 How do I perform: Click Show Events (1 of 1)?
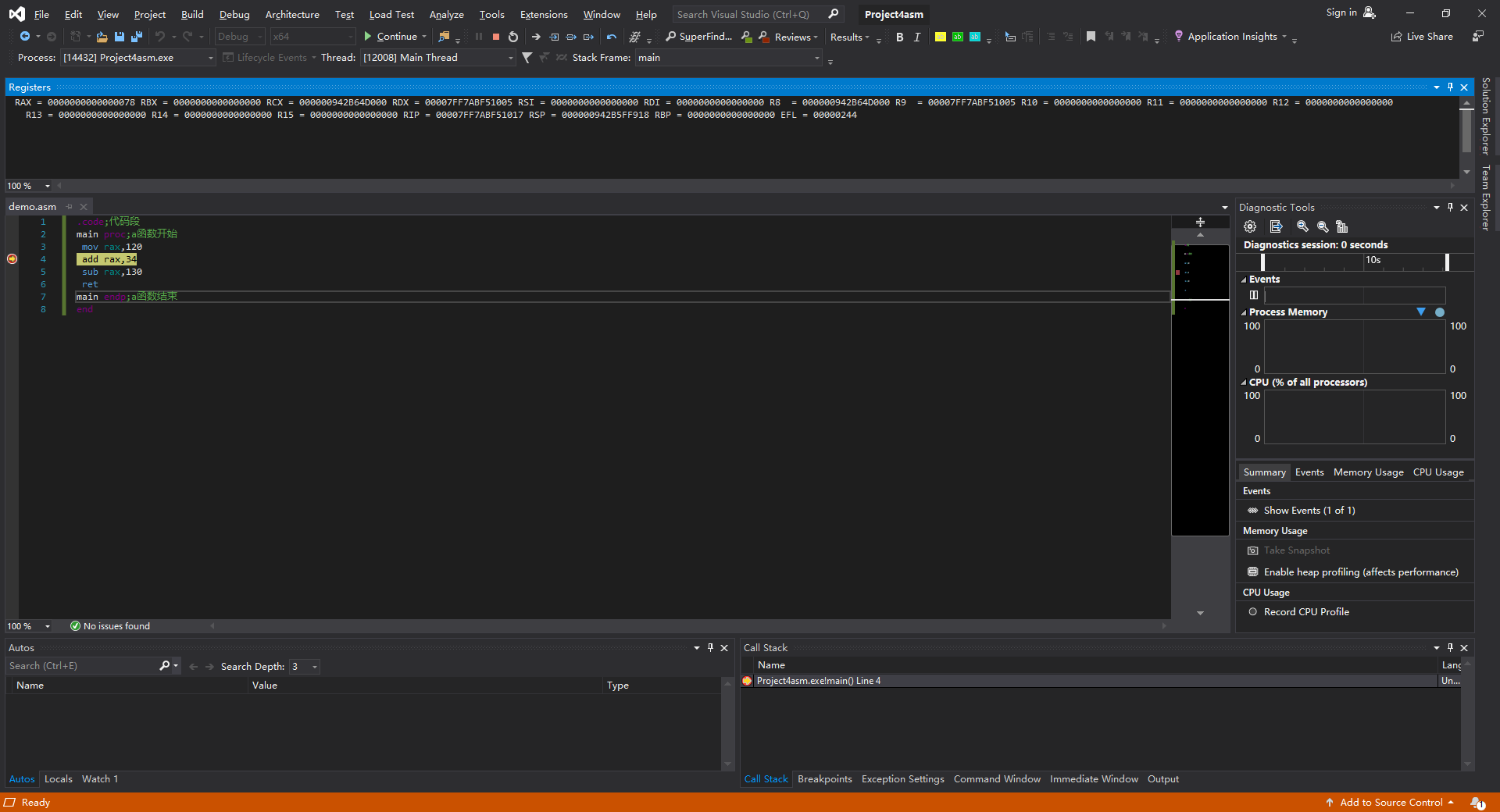point(1309,510)
